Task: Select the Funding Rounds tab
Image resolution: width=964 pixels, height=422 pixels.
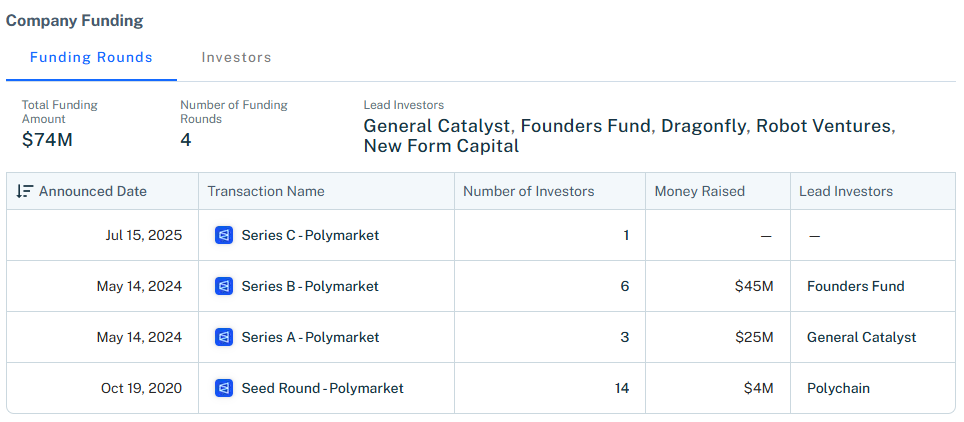Action: 91,57
